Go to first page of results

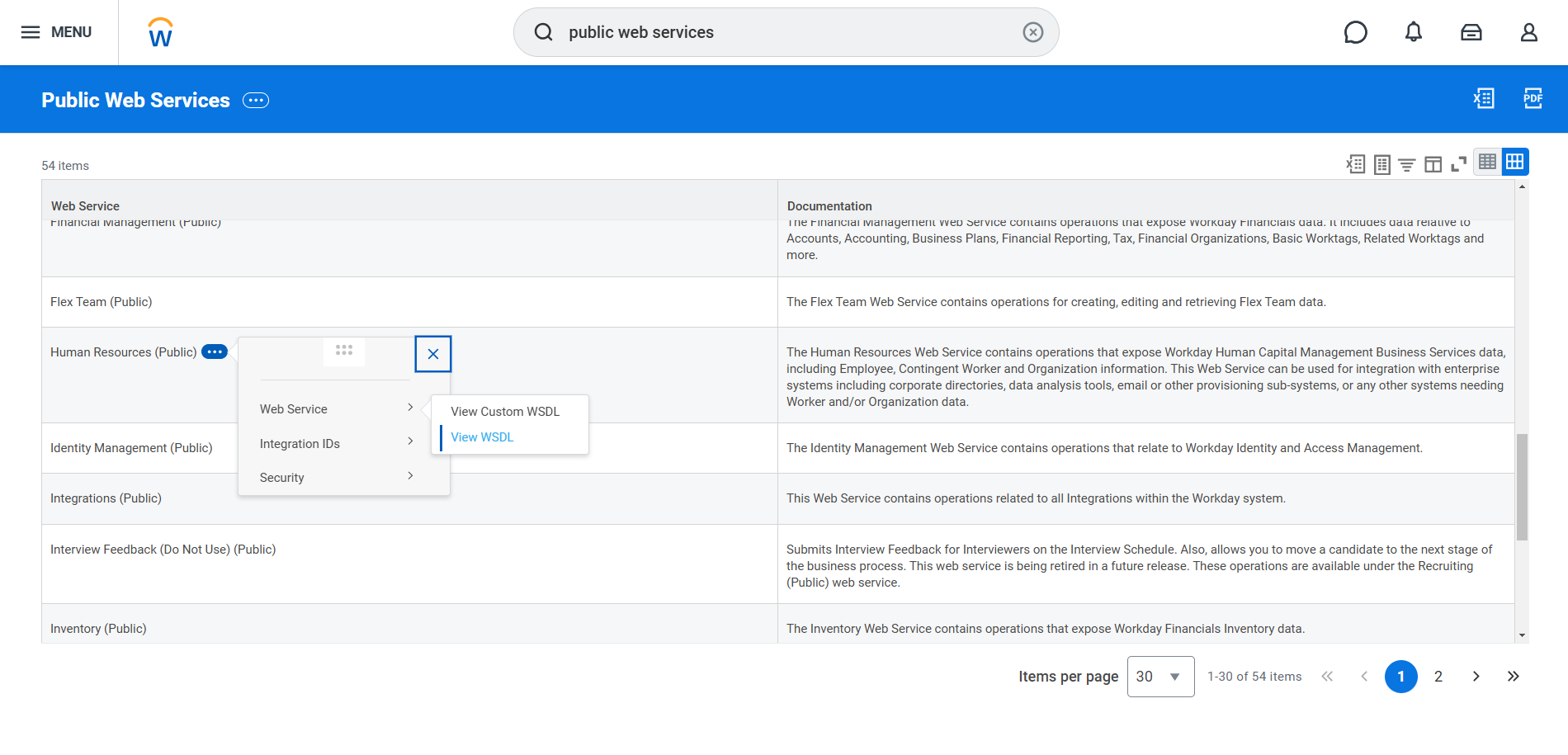pos(1327,677)
